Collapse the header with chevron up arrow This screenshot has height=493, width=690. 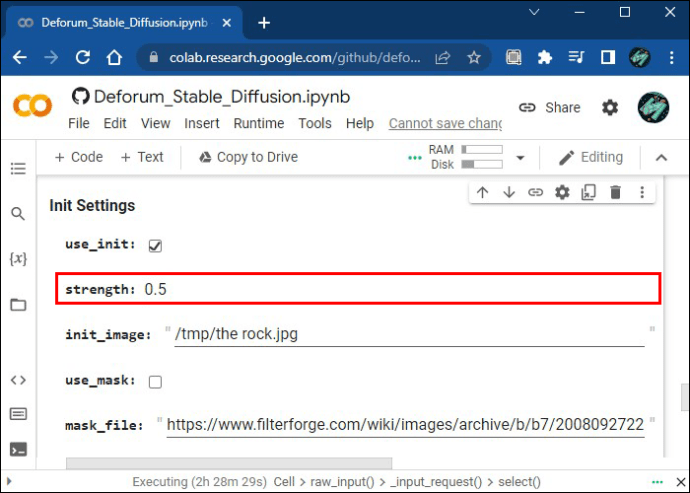pyautogui.click(x=661, y=158)
